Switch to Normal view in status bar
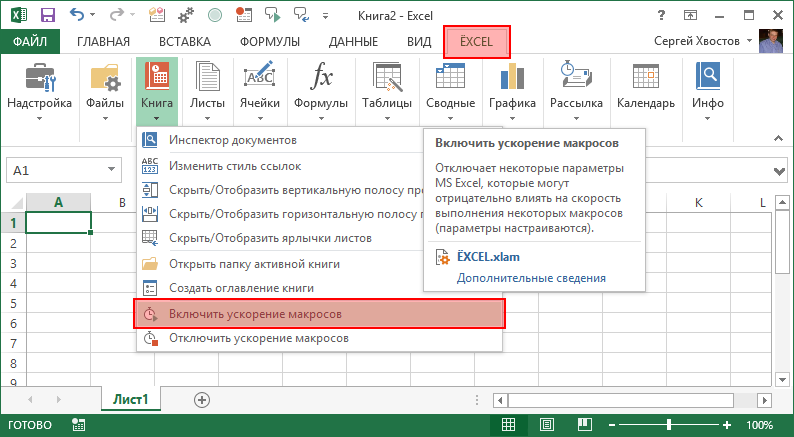The width and height of the screenshot is (794, 437). click(508, 424)
